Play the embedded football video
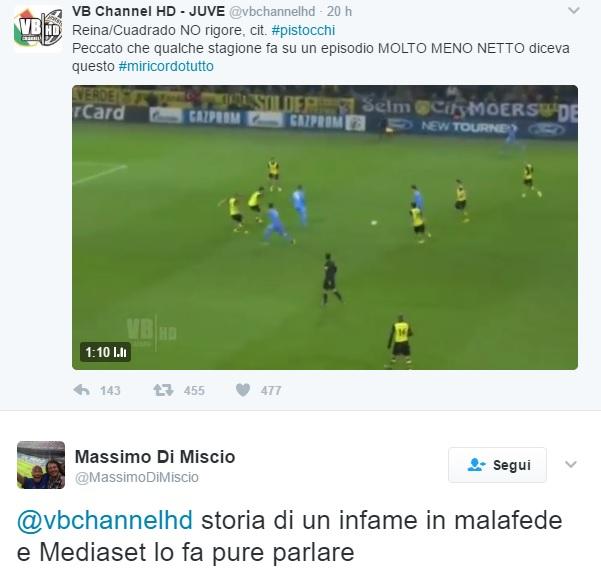This screenshot has width=601, height=577. click(x=325, y=227)
